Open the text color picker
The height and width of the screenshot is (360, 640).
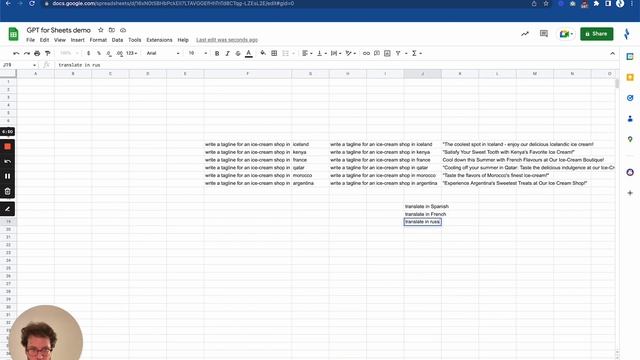249,53
